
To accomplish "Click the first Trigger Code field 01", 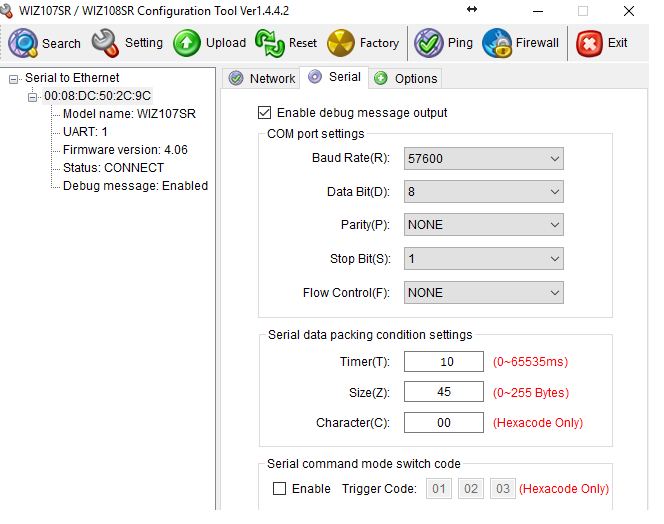I will pyautogui.click(x=439, y=488).
